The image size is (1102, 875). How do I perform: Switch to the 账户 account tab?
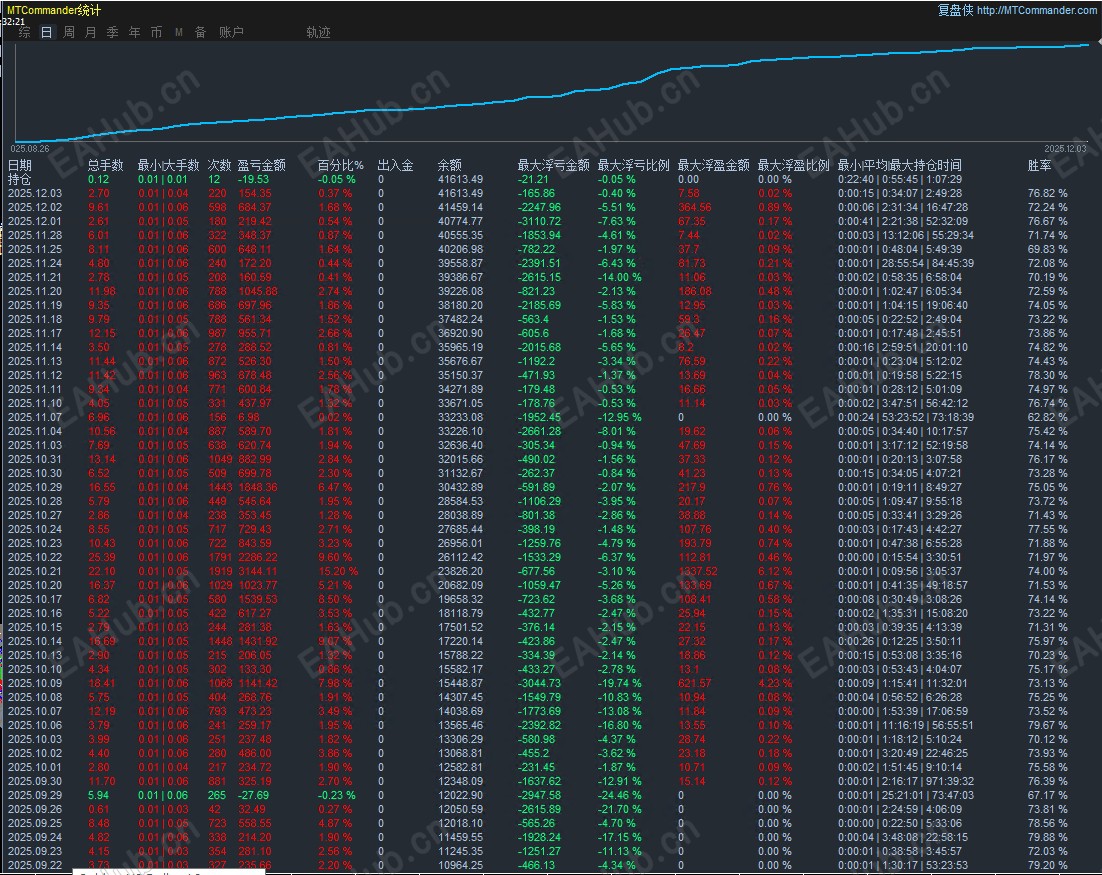point(231,32)
